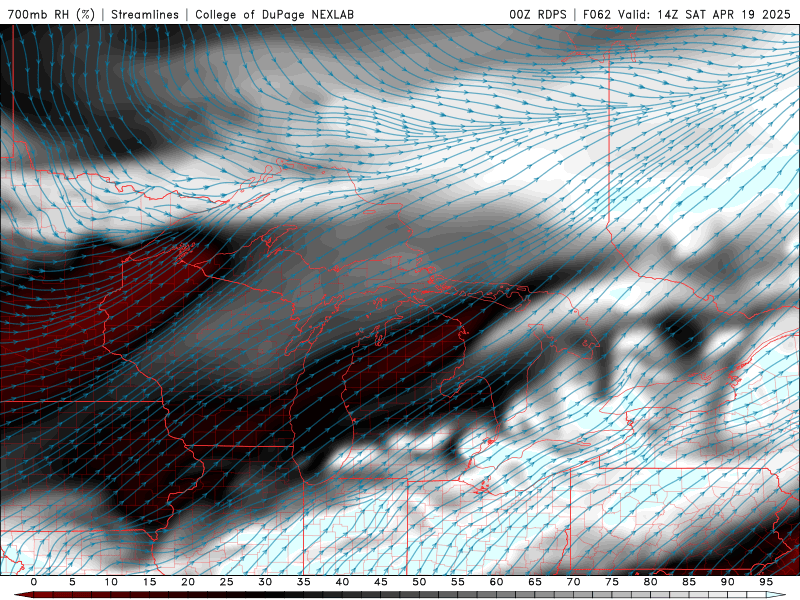The width and height of the screenshot is (800, 600).
Task: Click the "15" tick label on the color scale
Action: [x=149, y=582]
